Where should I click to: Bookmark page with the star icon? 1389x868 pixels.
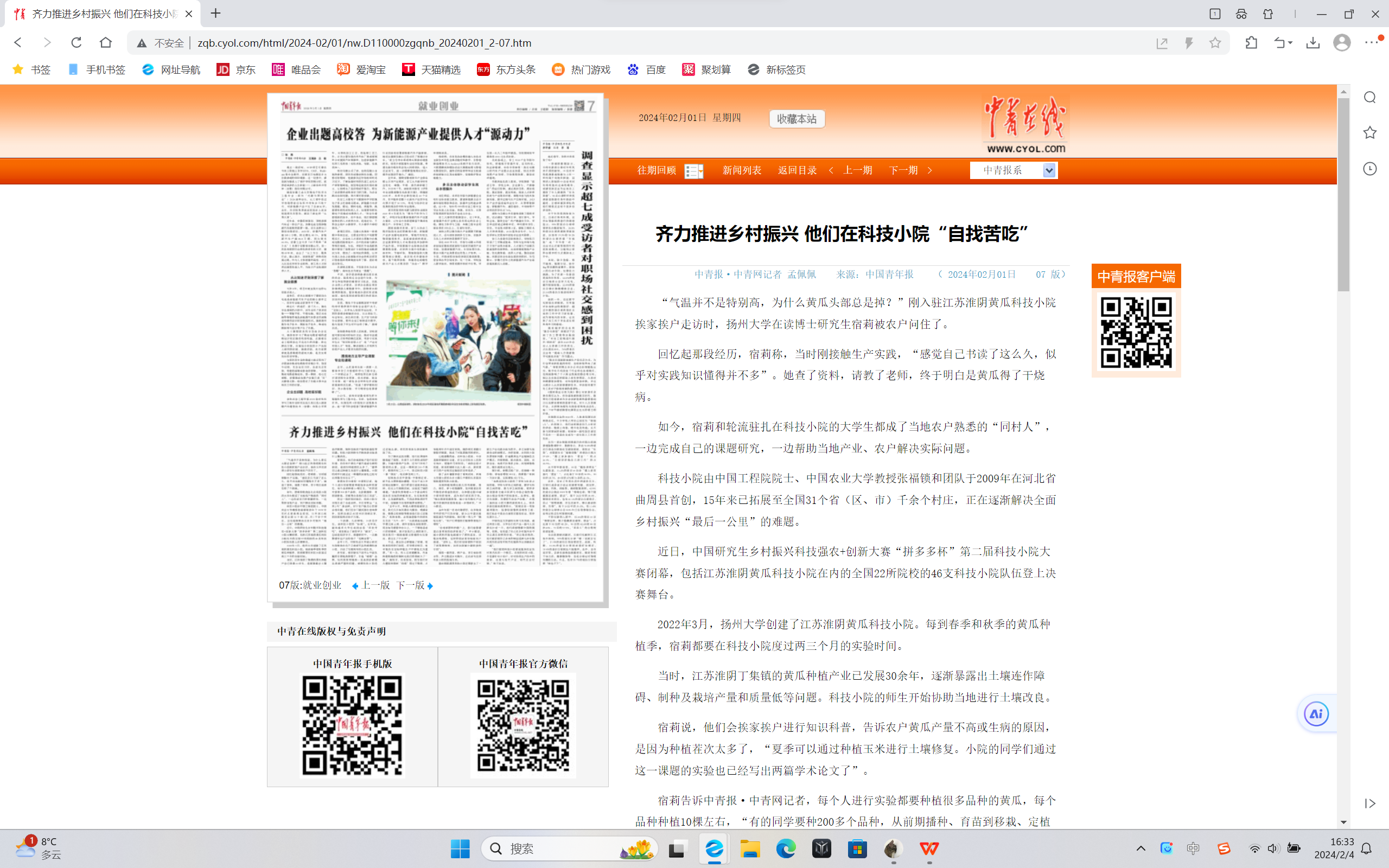[1214, 42]
